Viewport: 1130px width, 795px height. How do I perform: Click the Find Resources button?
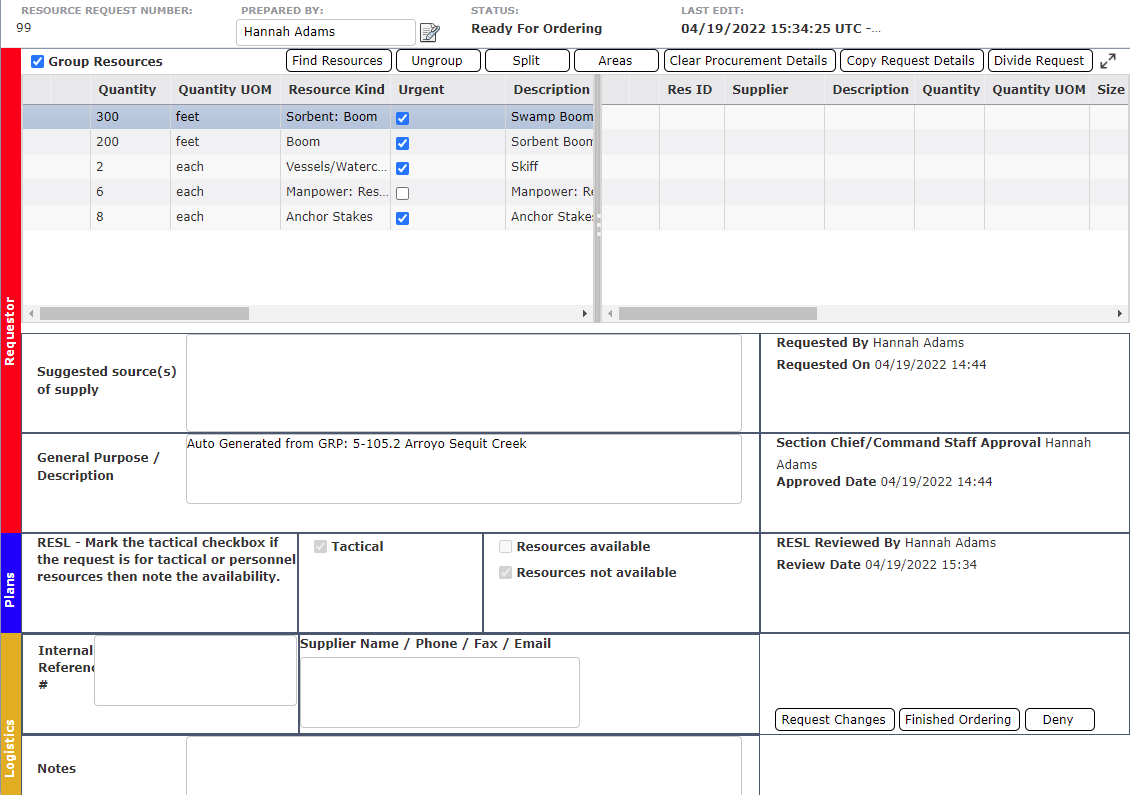[x=338, y=60]
